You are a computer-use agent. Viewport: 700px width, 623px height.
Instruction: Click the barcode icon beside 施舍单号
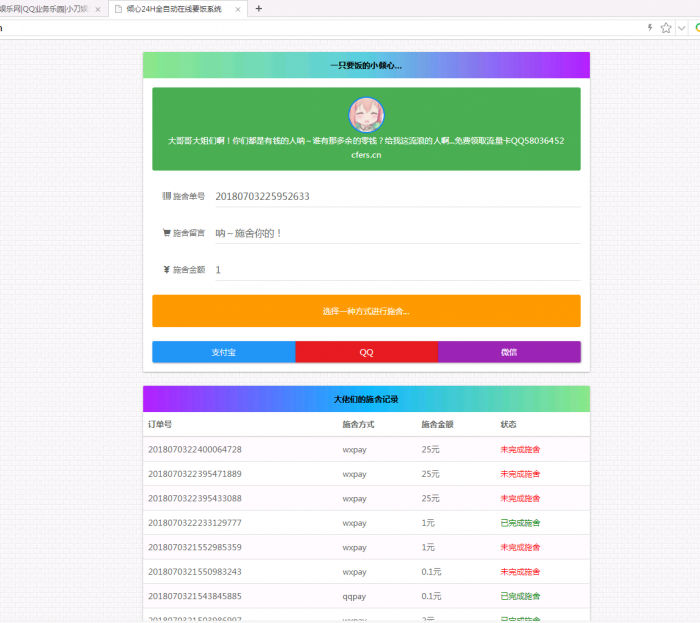(167, 196)
